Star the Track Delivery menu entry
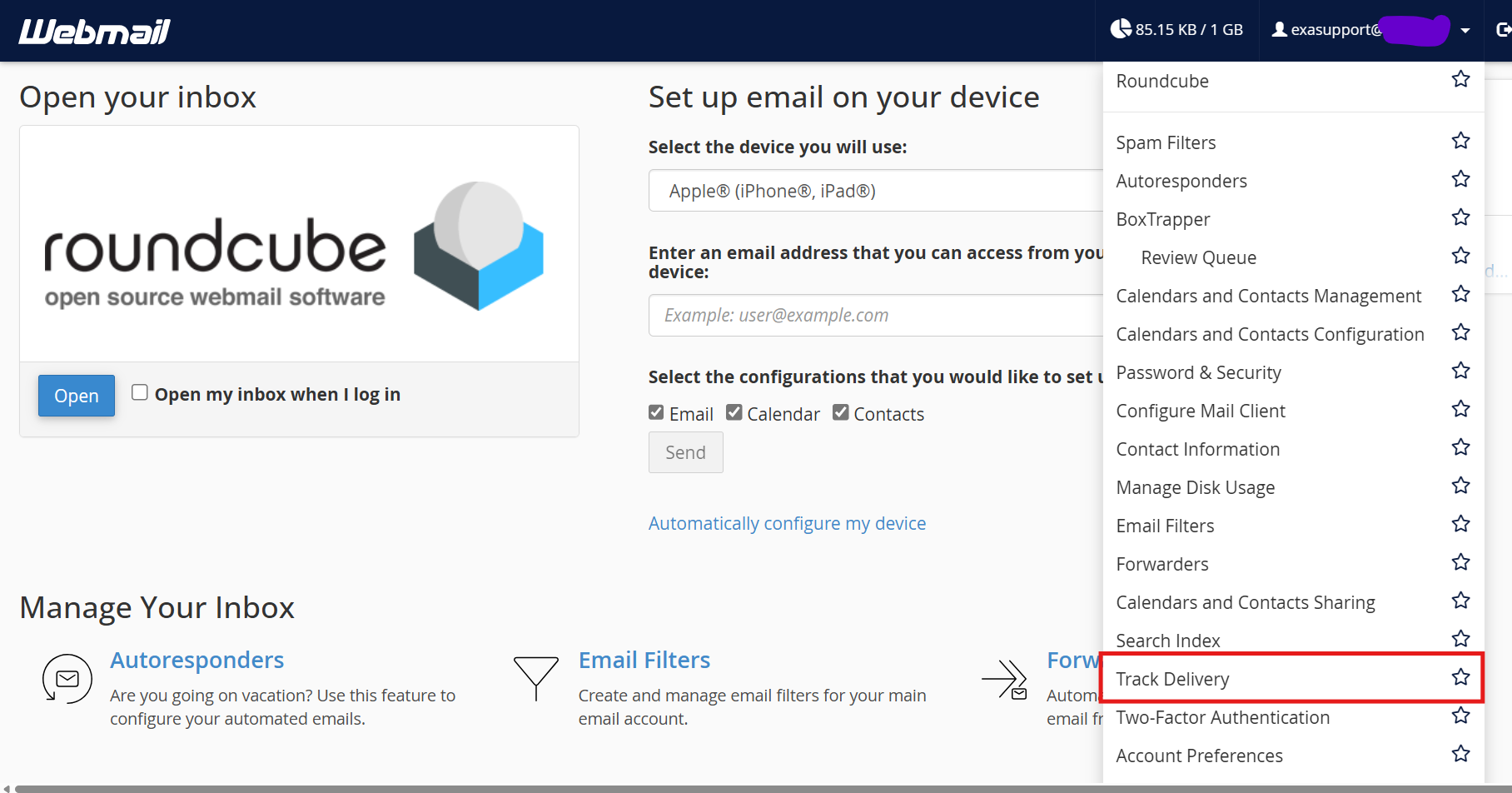Screen dimensions: 1512x793 pyautogui.click(x=1460, y=677)
